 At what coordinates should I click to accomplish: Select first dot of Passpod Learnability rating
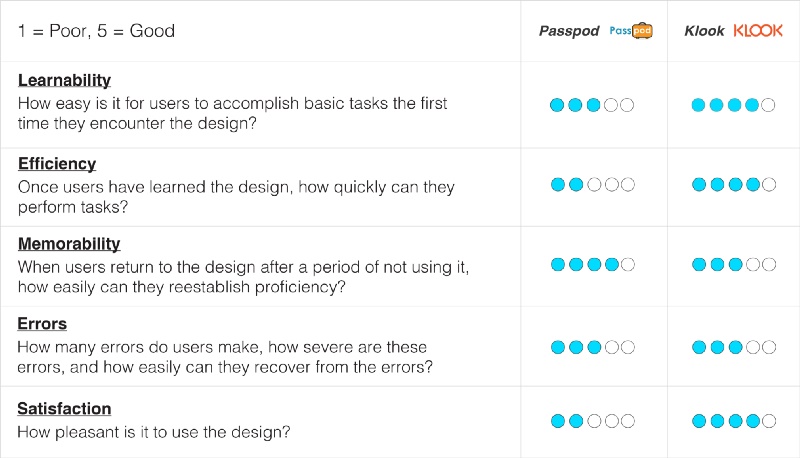[557, 105]
